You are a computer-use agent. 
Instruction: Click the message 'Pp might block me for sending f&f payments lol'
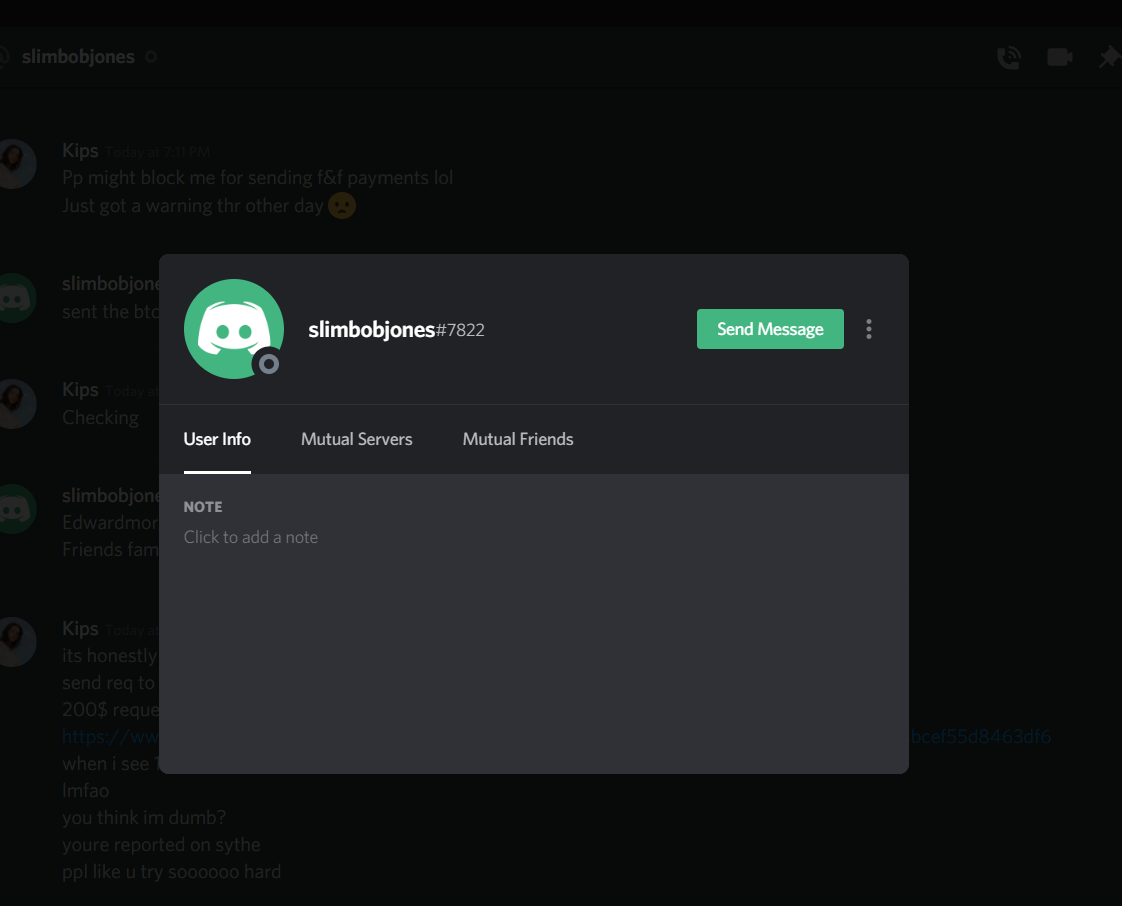coord(258,177)
